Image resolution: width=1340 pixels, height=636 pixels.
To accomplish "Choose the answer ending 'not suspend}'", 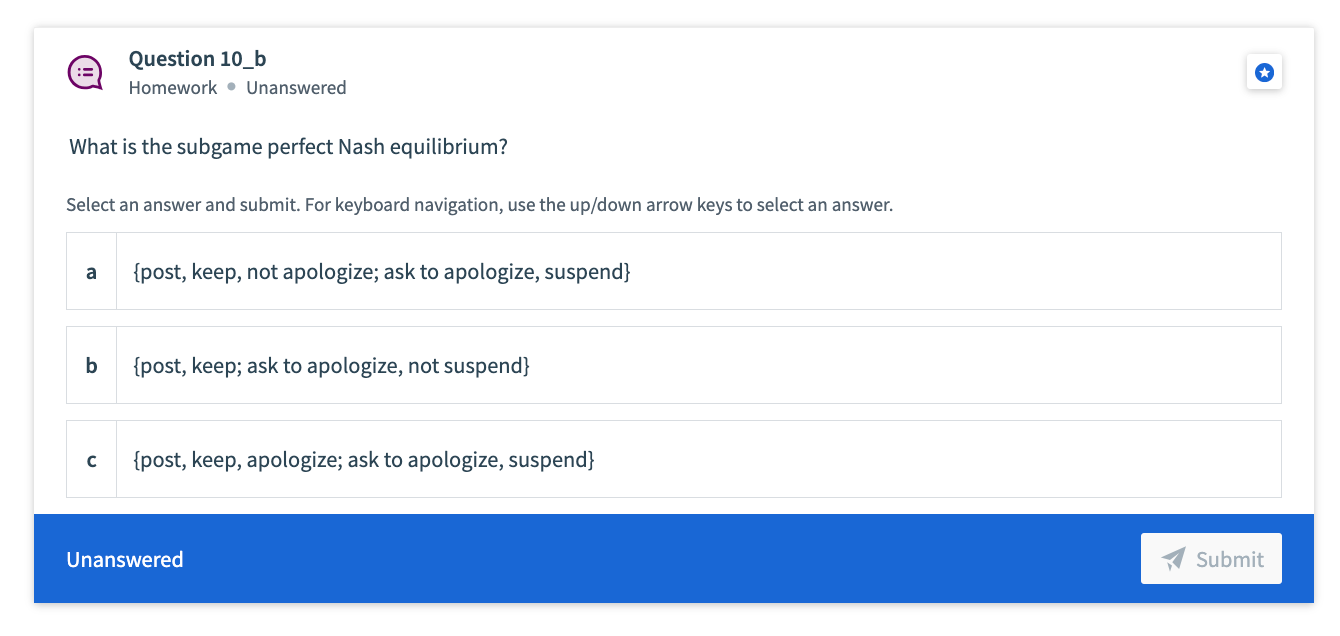I will pos(674,365).
